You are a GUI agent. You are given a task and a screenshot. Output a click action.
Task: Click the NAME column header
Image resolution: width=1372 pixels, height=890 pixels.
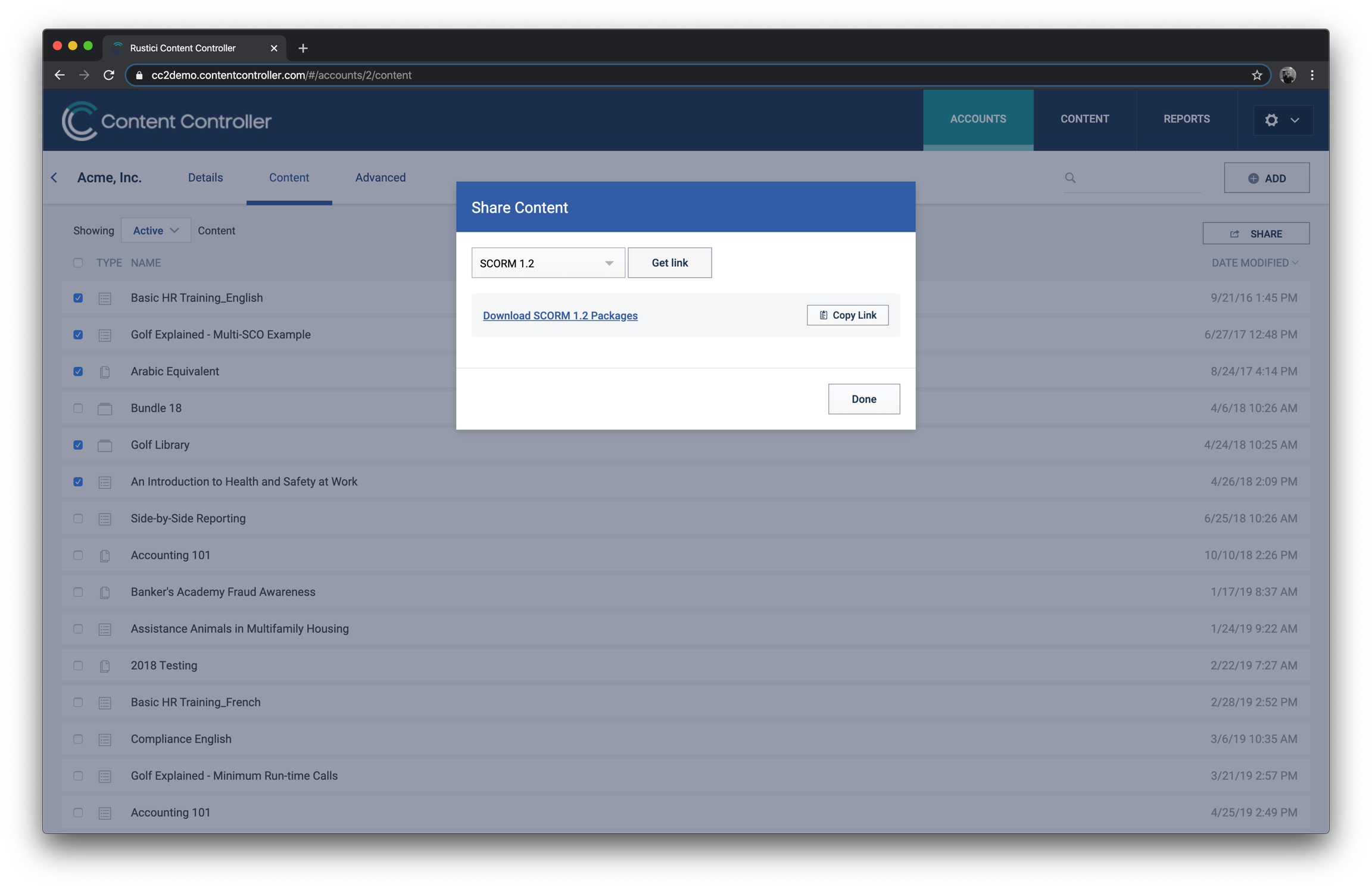[x=146, y=263]
